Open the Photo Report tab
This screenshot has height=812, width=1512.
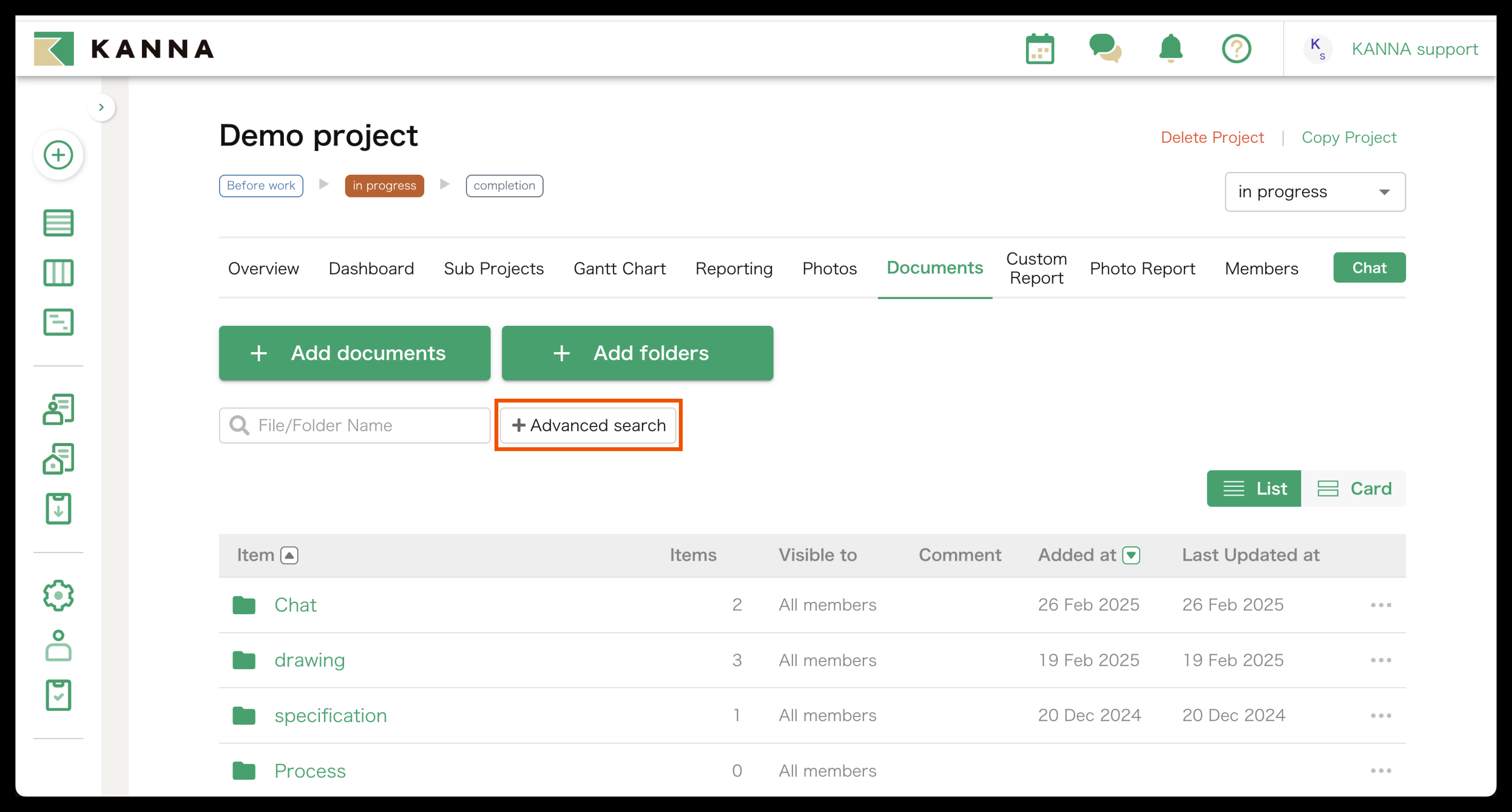point(1142,268)
